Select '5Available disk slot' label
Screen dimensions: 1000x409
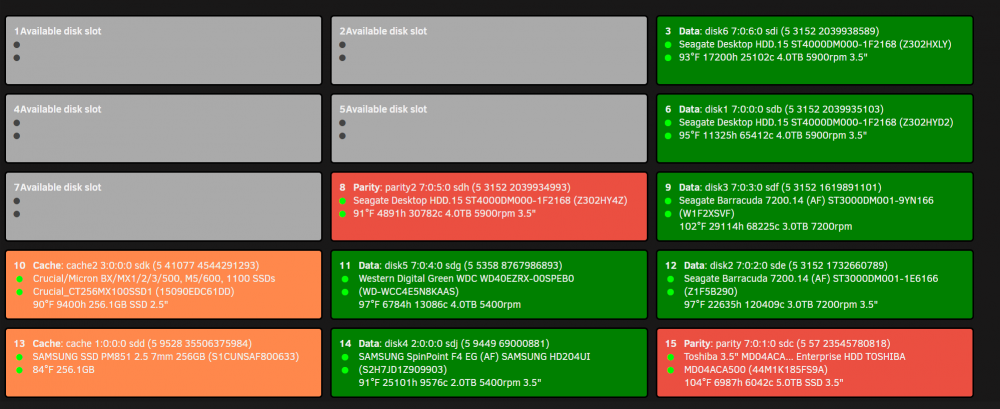coord(383,109)
